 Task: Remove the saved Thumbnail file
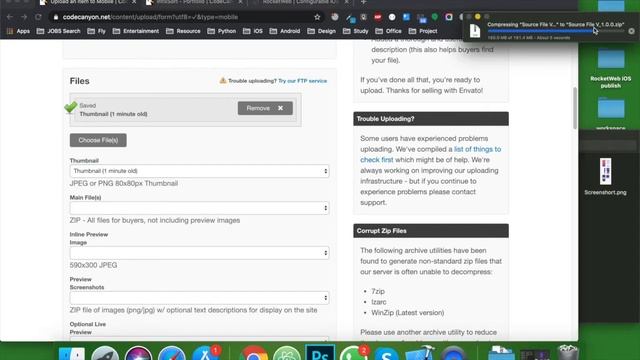tap(265, 108)
